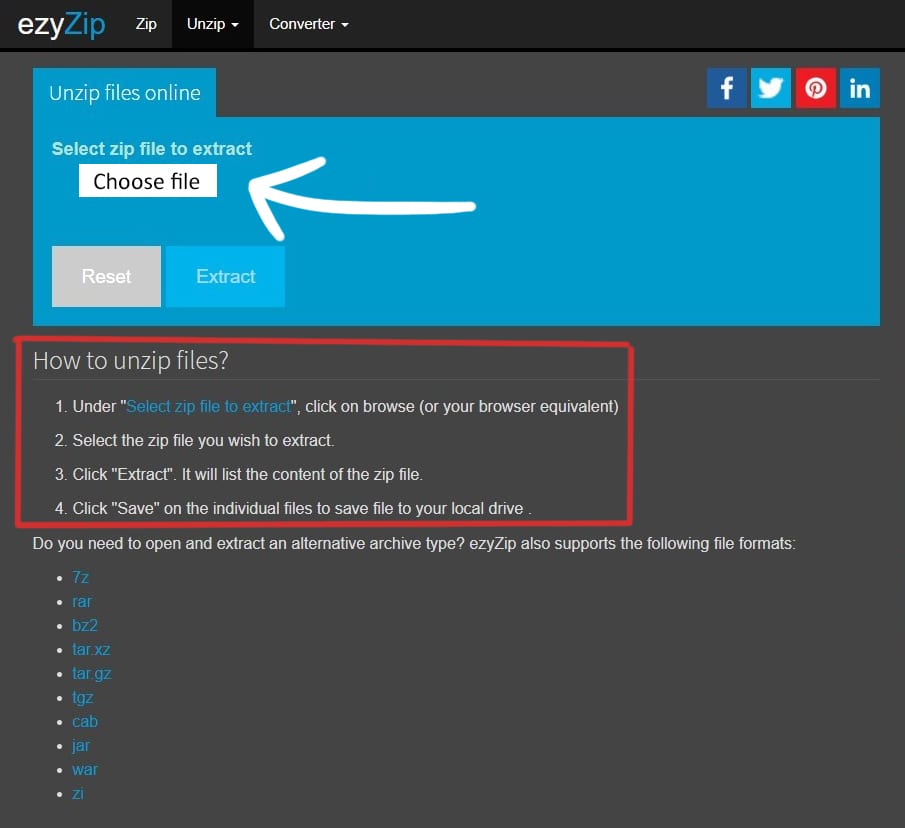Select the tar.gz format link
This screenshot has height=828, width=905.
(91, 673)
